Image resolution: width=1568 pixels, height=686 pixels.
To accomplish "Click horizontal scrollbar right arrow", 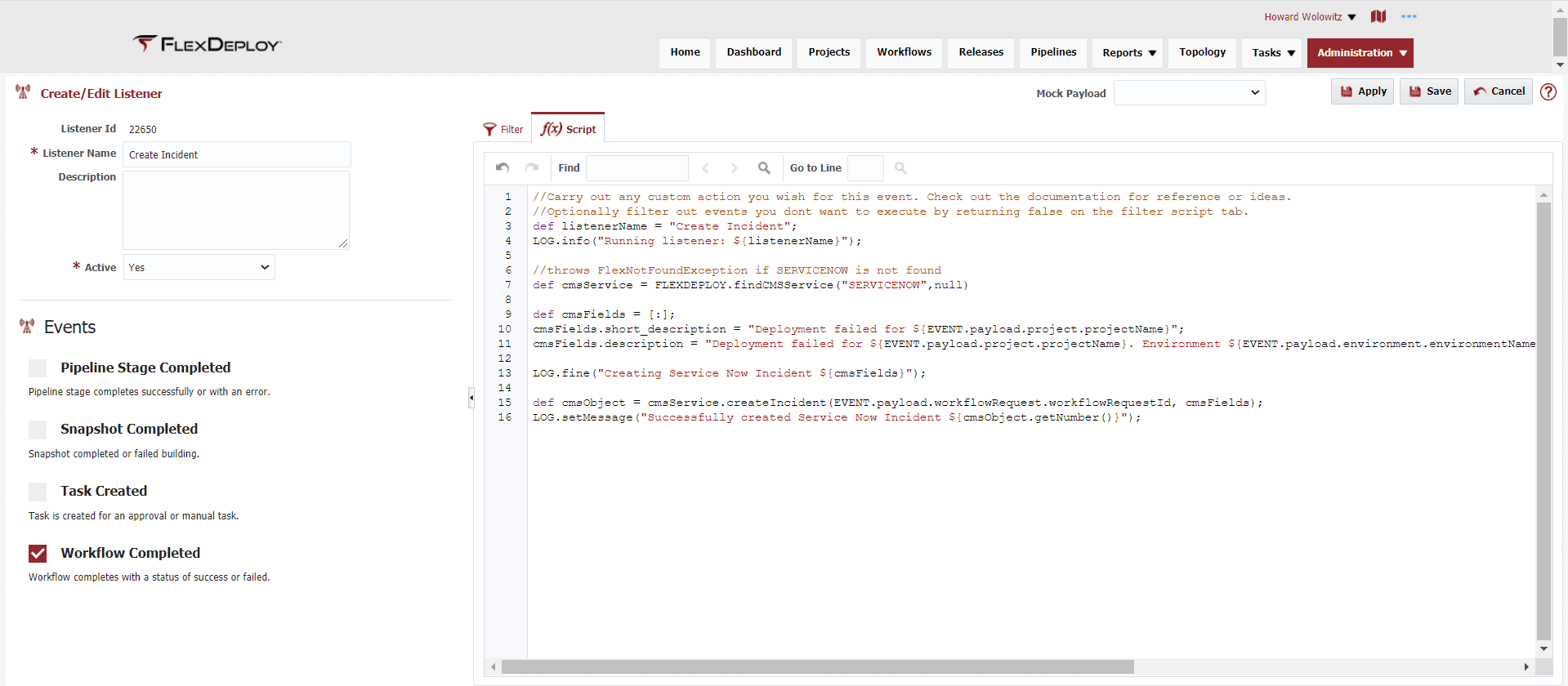I will 1526,667.
